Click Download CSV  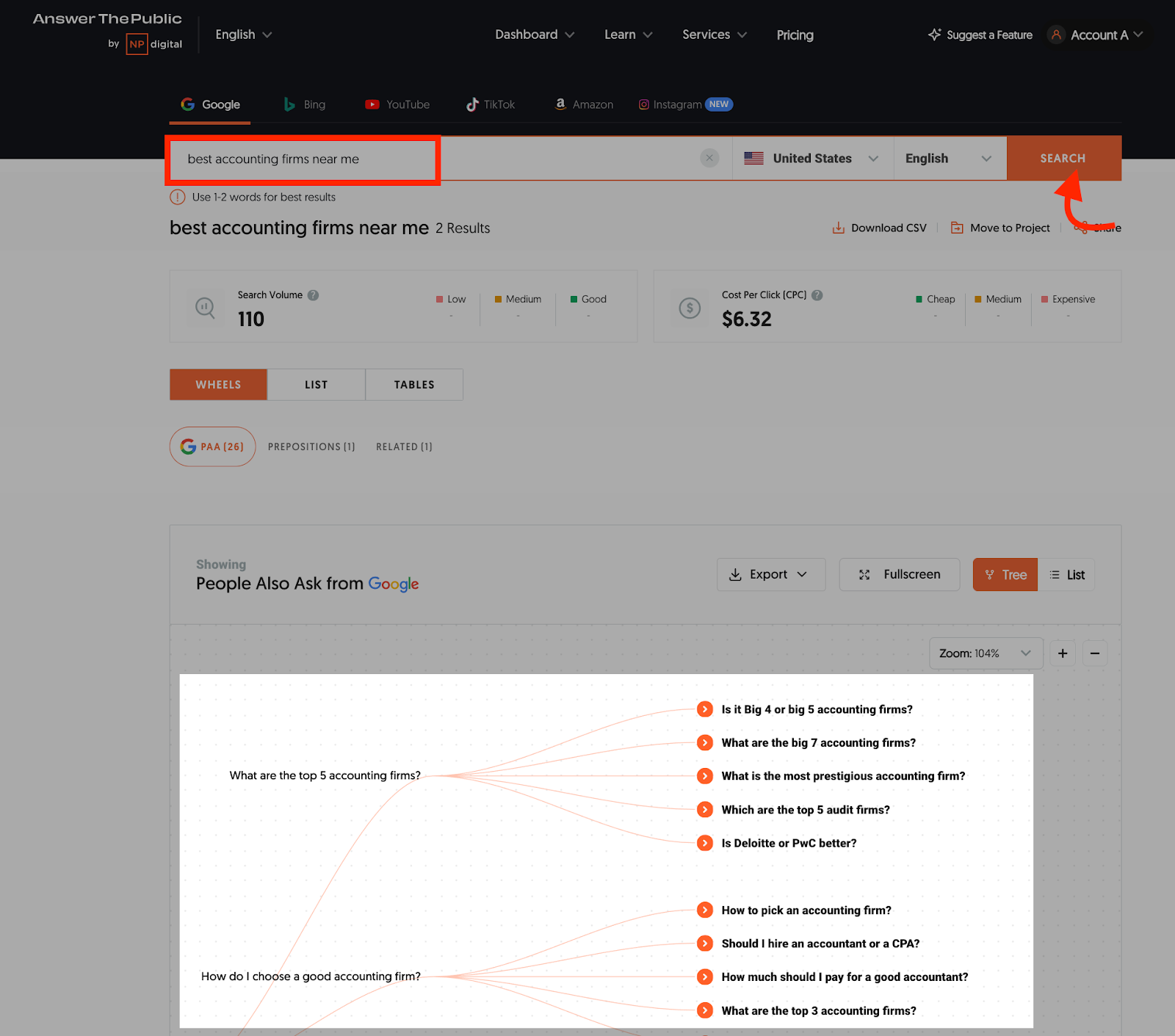879,228
